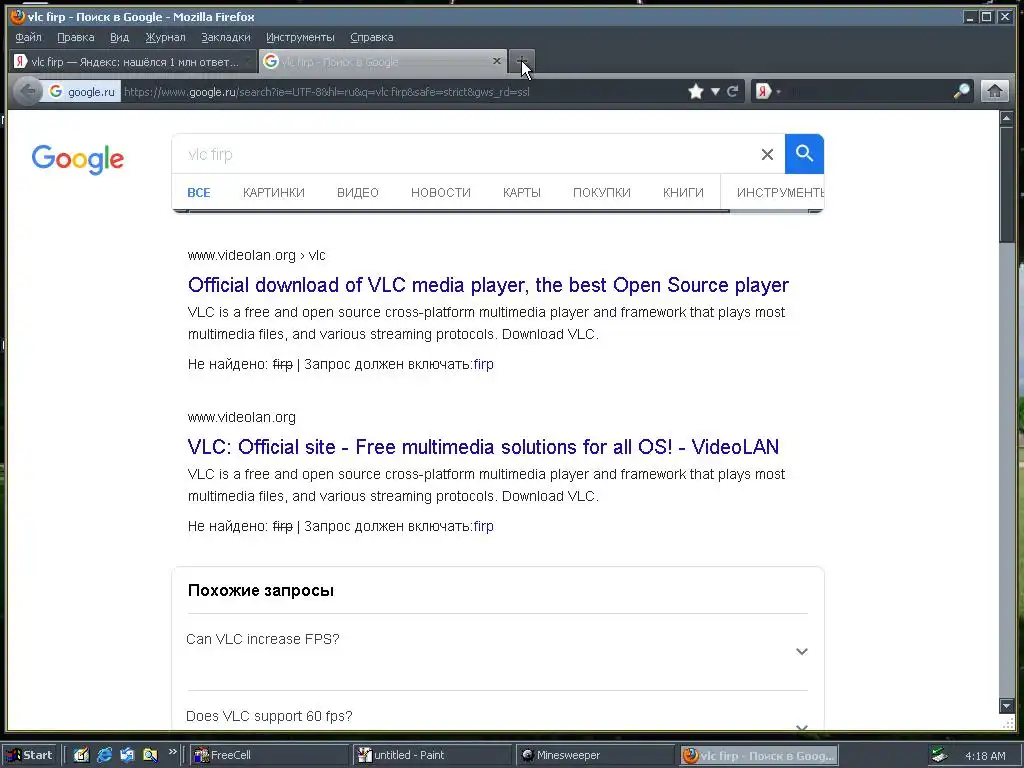Viewport: 1024px width, 768px height.
Task: Open the Вид menu
Action: pyautogui.click(x=120, y=37)
